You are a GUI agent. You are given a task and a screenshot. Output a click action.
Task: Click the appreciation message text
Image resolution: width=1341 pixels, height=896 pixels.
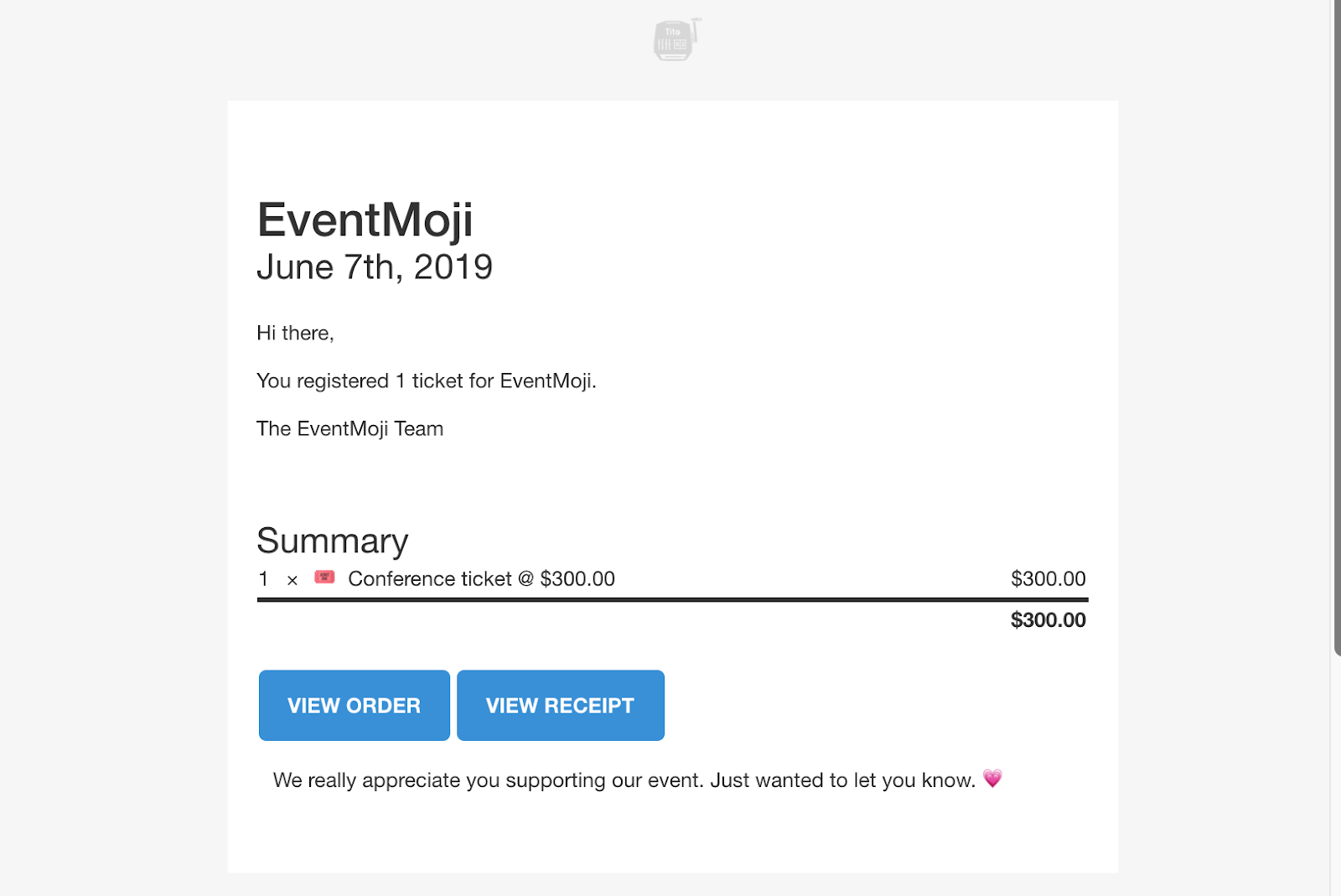(624, 780)
